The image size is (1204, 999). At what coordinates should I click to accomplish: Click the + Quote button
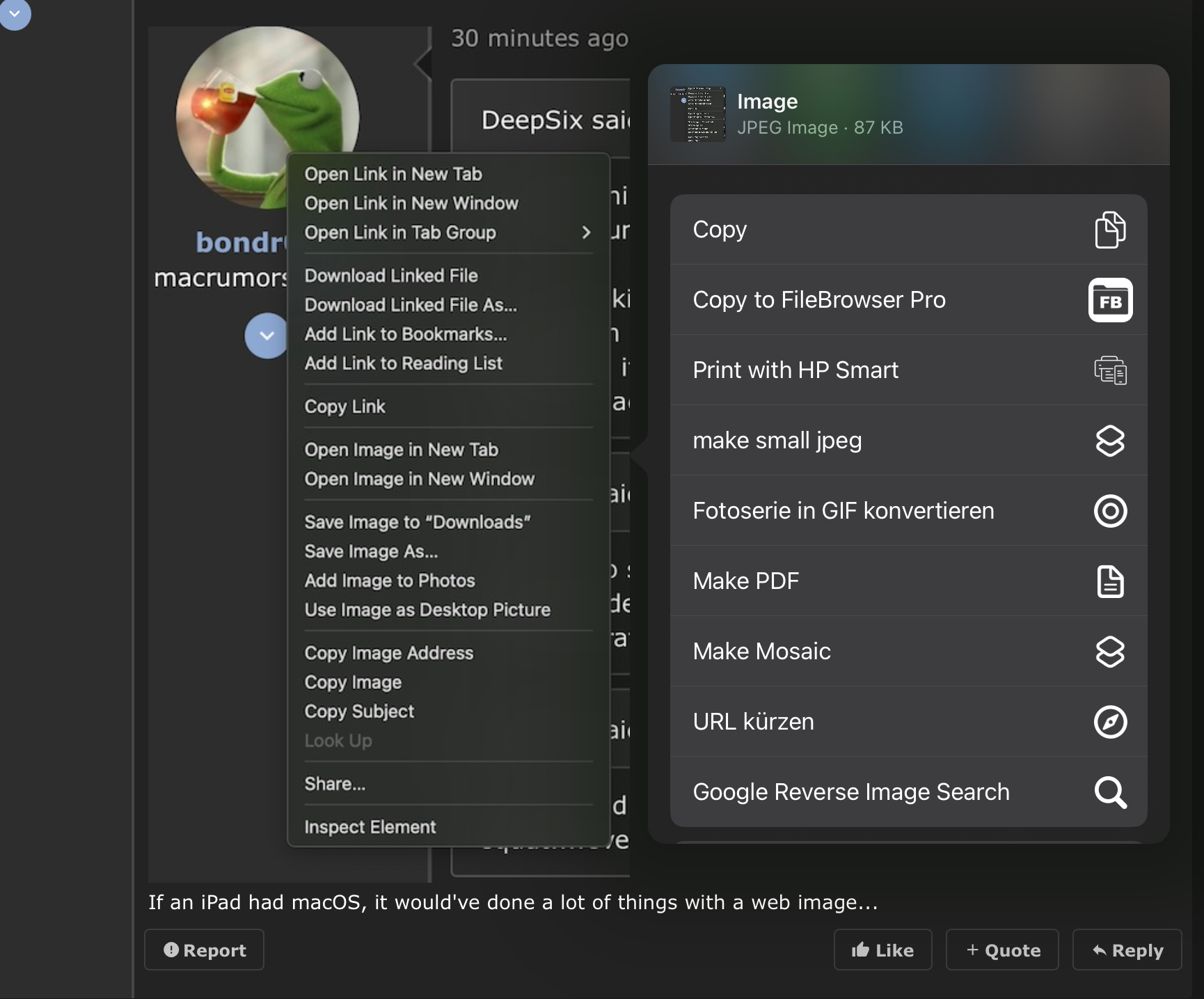click(1002, 950)
